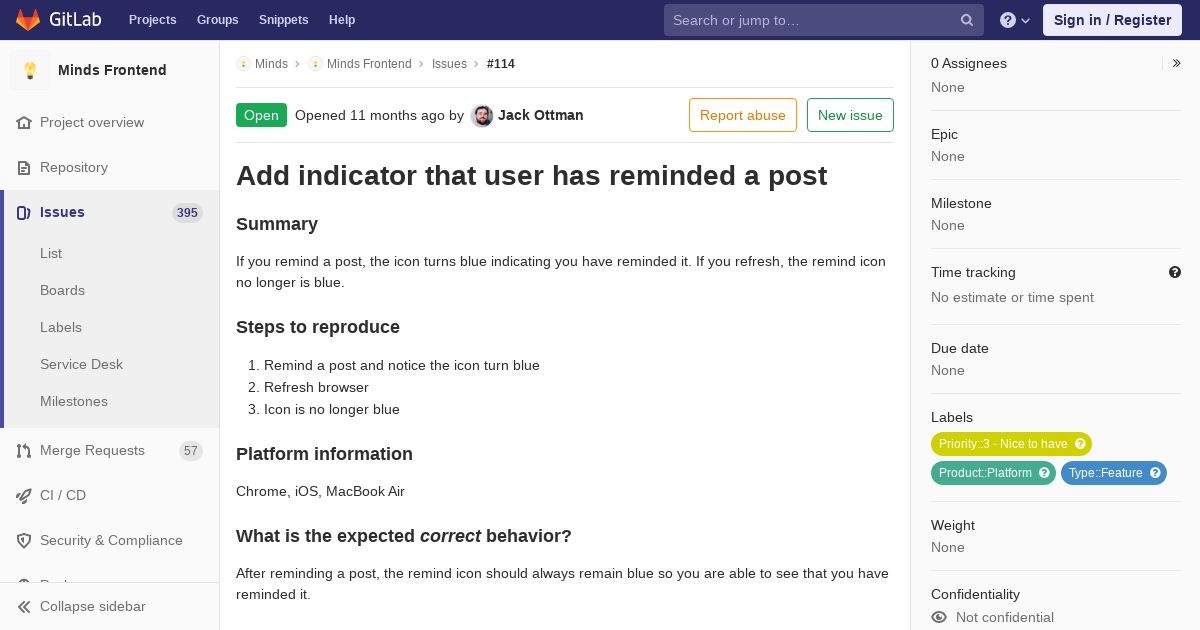Click the Minds Frontend lightbulb avatar

click(30, 70)
